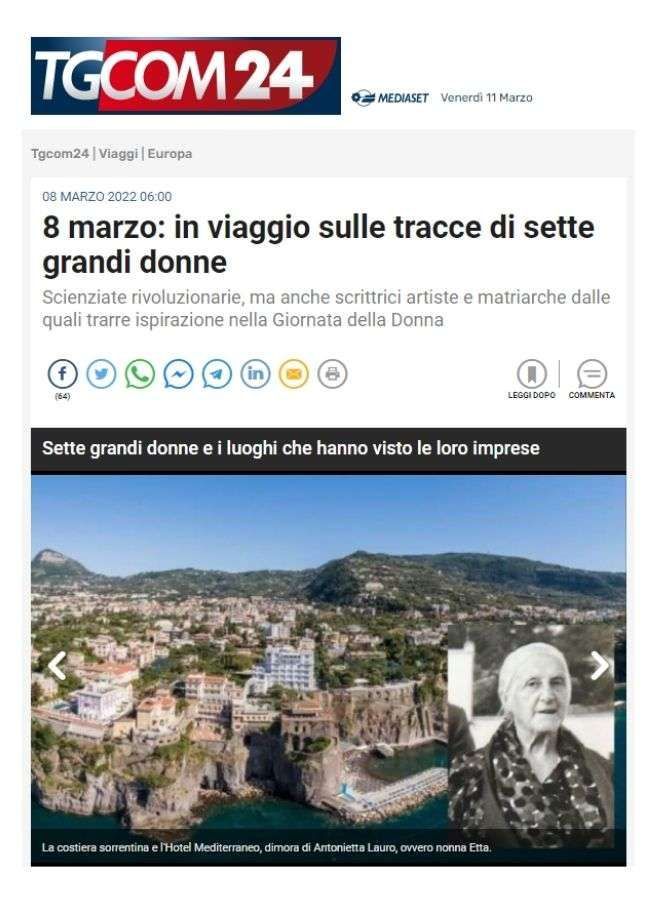Click the TGCOM24 logo
Screen dimensions: 656x900
(x=186, y=76)
